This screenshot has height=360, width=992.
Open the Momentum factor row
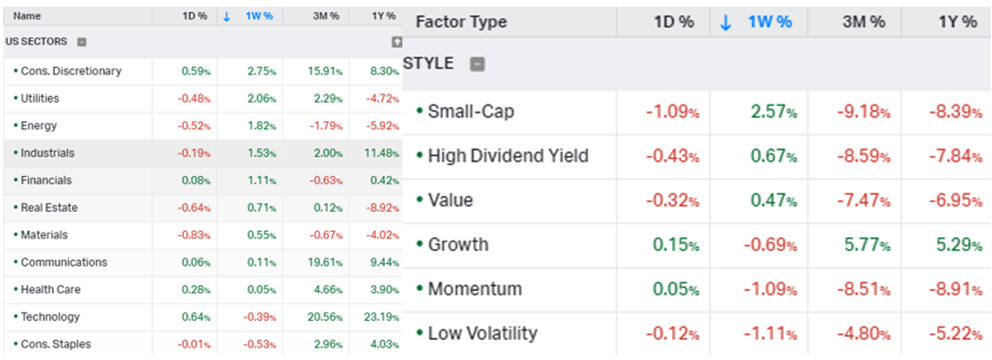[697, 289]
